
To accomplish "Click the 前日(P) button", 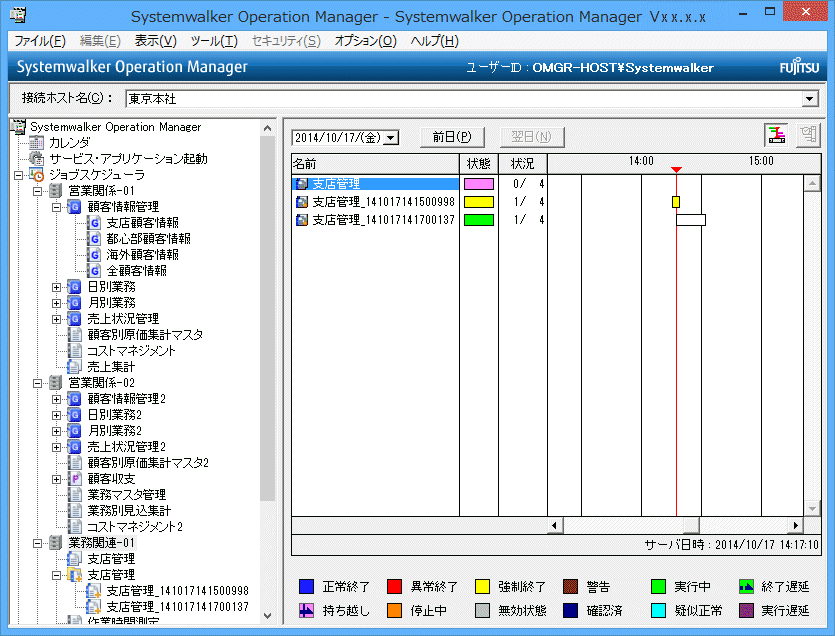I will pos(452,137).
